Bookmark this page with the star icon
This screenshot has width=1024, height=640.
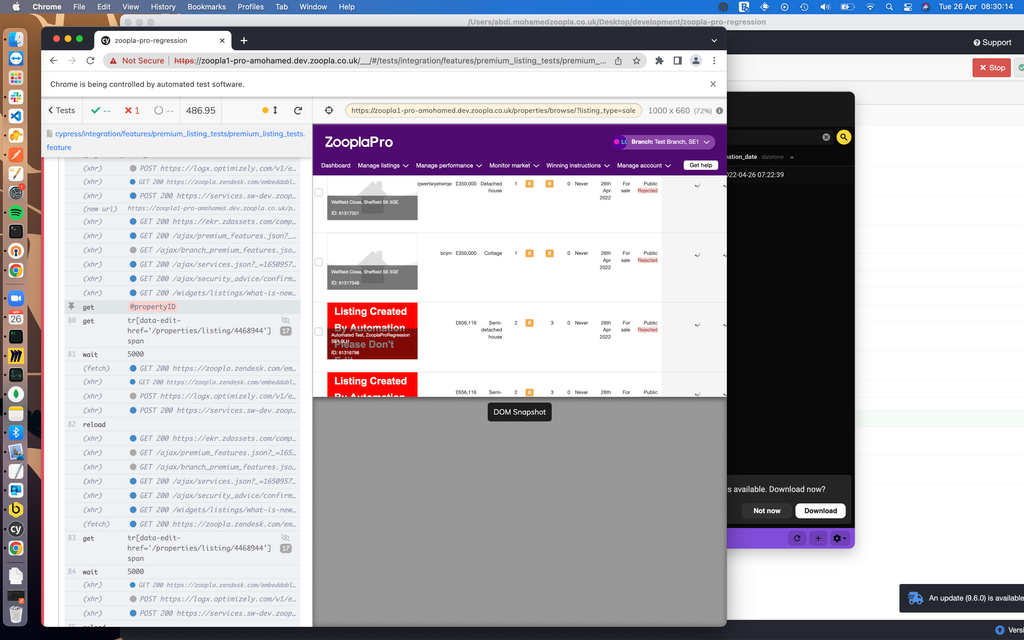[x=636, y=61]
